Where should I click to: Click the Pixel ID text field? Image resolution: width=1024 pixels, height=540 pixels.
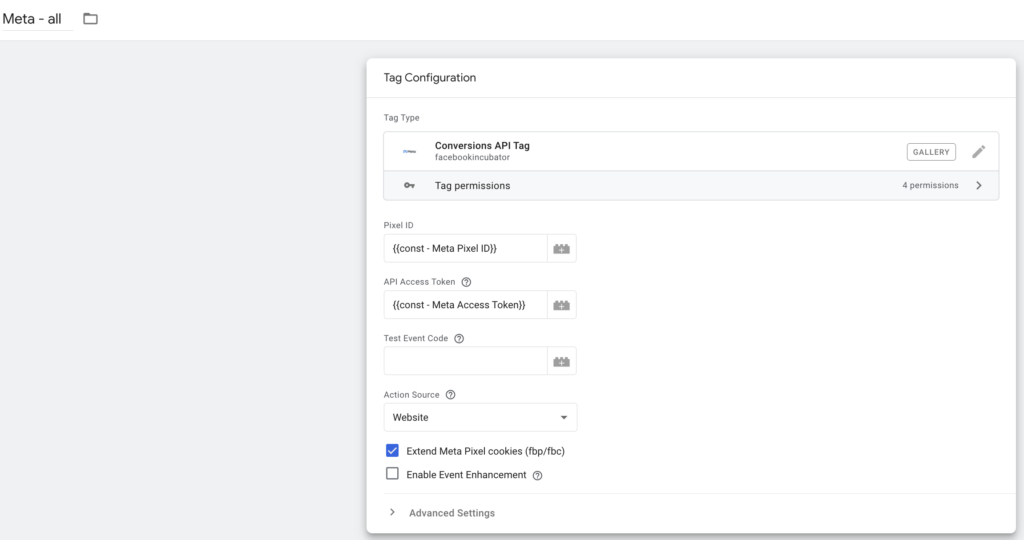tap(465, 249)
